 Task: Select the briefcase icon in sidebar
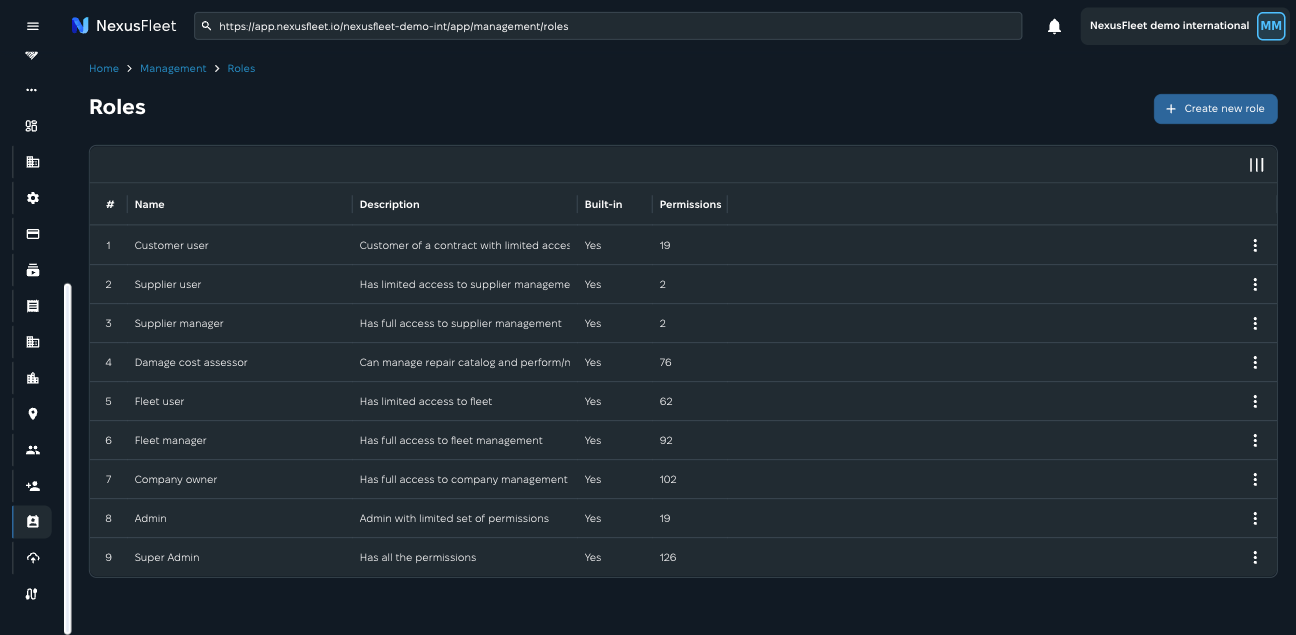point(32,378)
